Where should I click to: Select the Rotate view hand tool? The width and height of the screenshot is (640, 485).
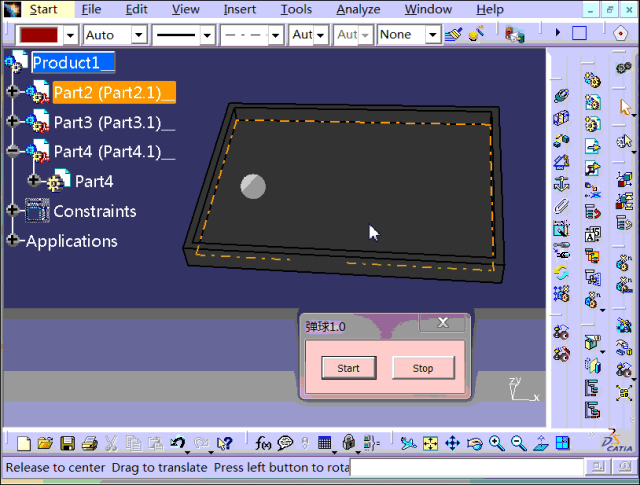point(475,443)
